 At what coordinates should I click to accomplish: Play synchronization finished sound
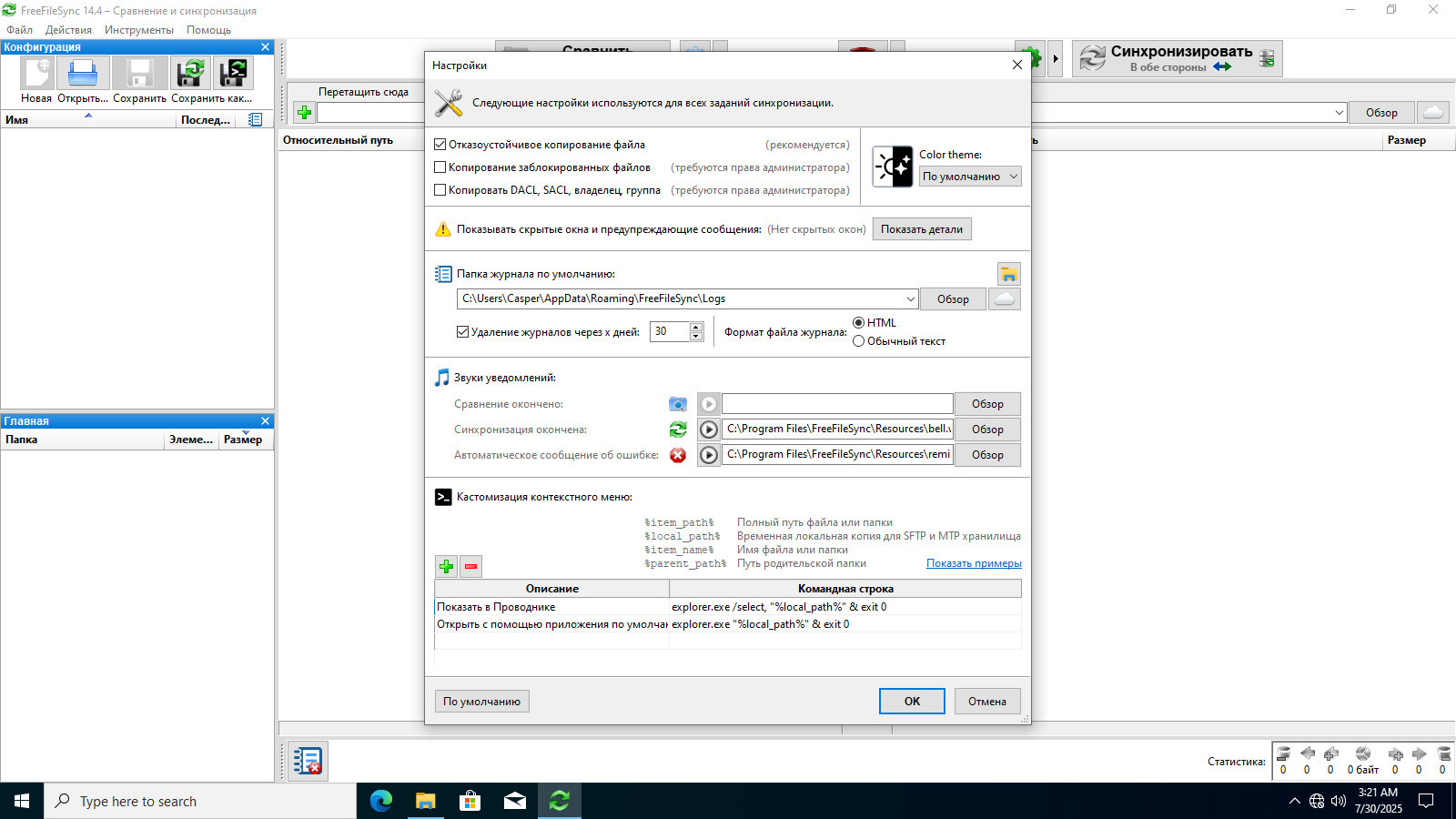(709, 430)
